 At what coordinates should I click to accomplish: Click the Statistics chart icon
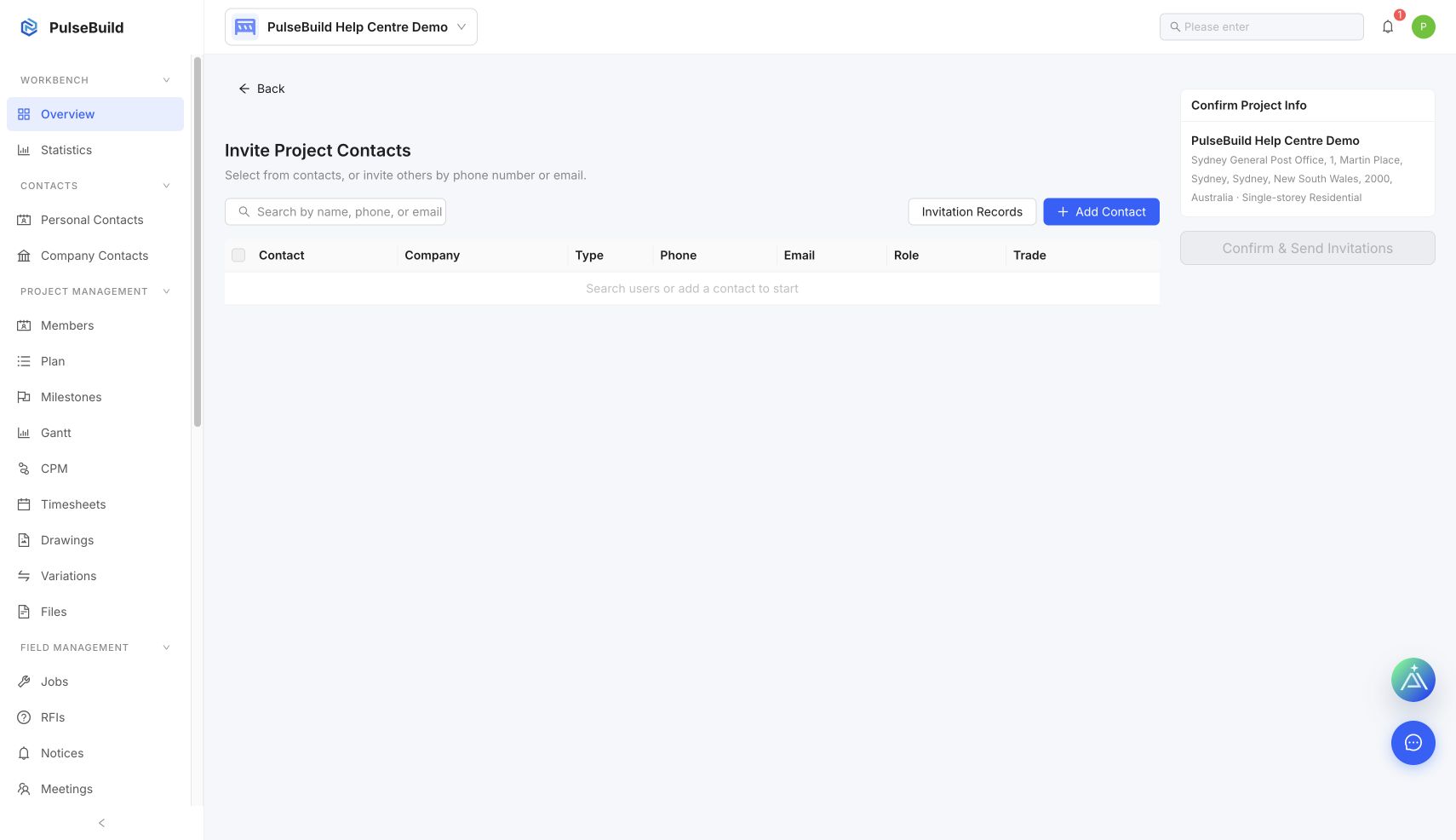(x=24, y=150)
